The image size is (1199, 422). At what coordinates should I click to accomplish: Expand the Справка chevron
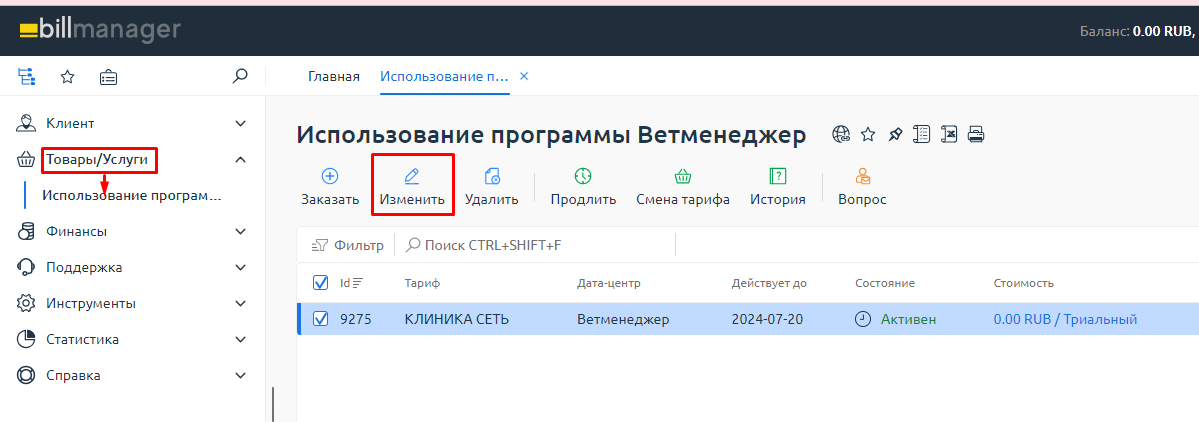click(x=241, y=375)
